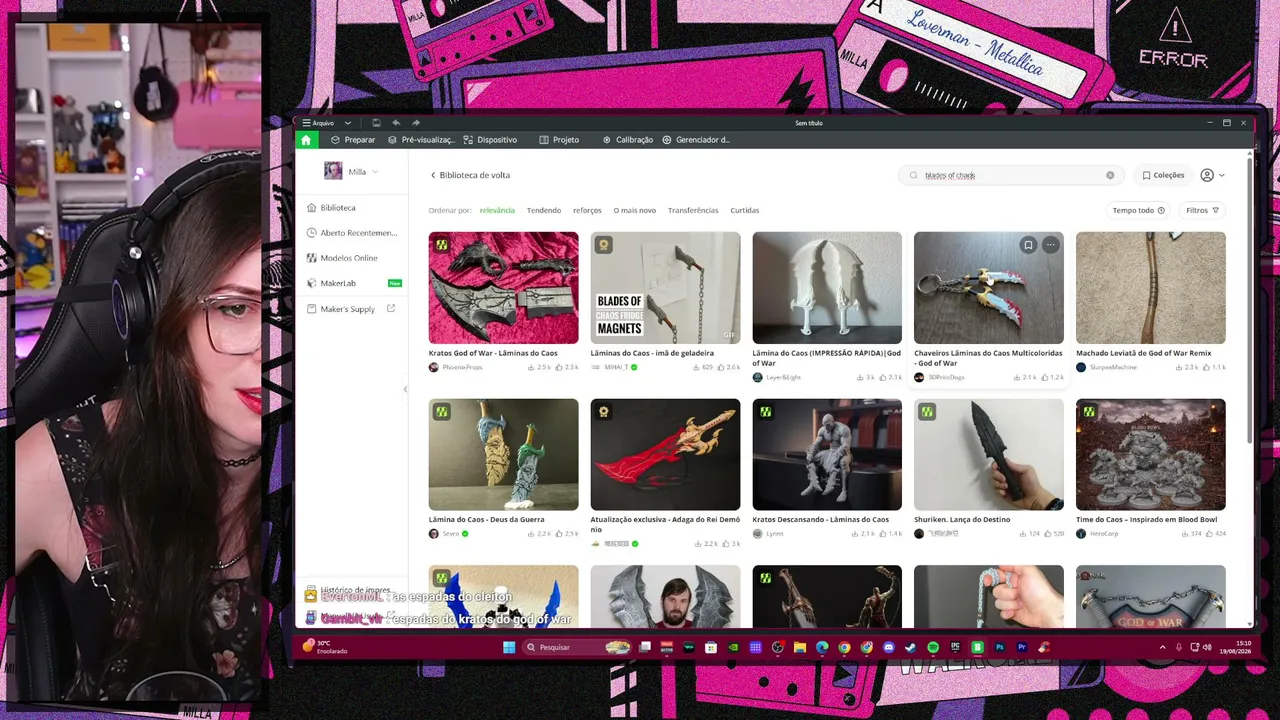The height and width of the screenshot is (720, 1280).
Task: Open Kratos God of War model thumbnail
Action: click(503, 288)
